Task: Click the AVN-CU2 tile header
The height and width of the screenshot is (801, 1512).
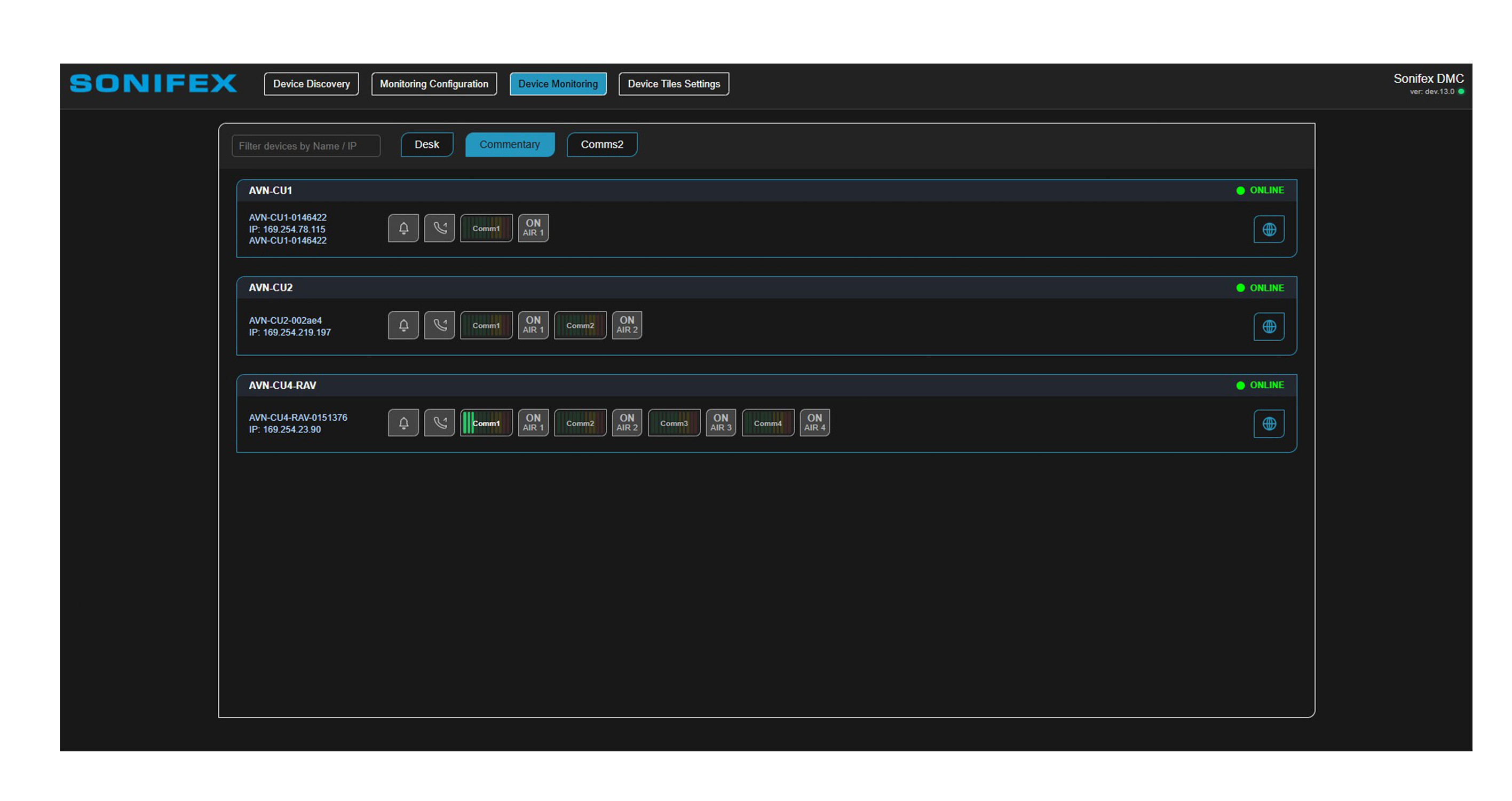Action: pyautogui.click(x=766, y=288)
